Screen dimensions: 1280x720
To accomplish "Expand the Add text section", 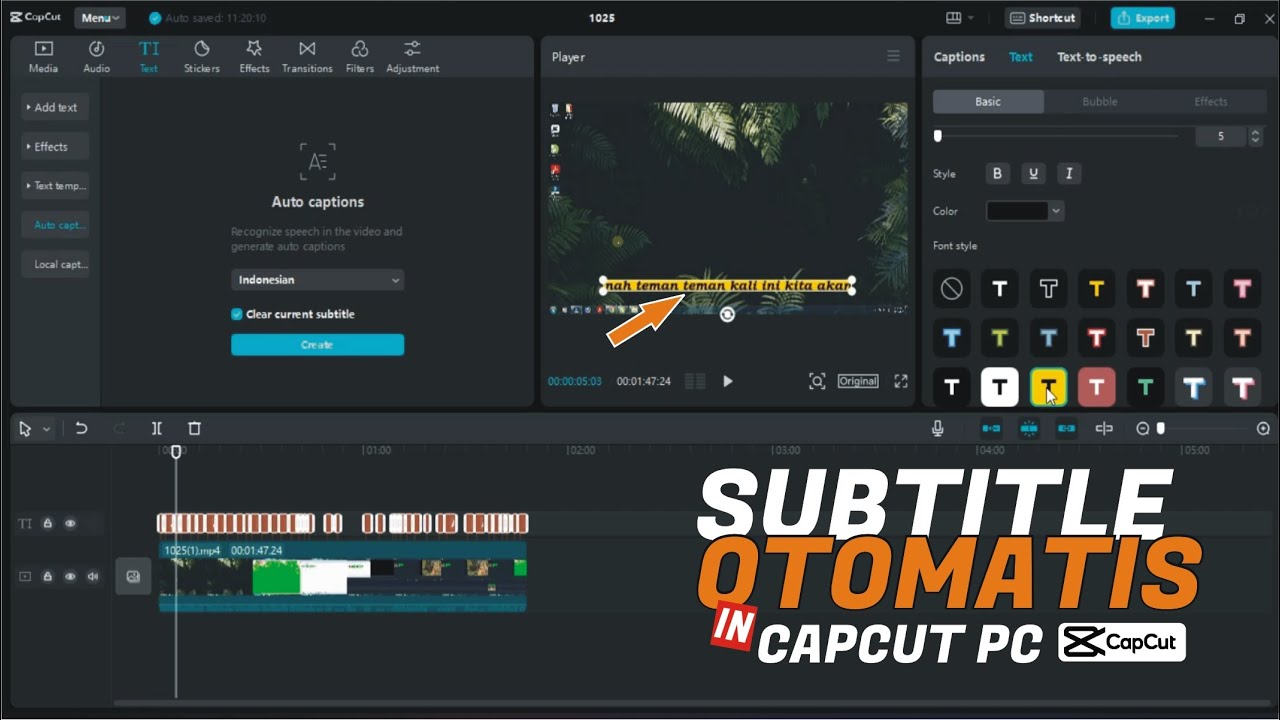I will point(55,107).
